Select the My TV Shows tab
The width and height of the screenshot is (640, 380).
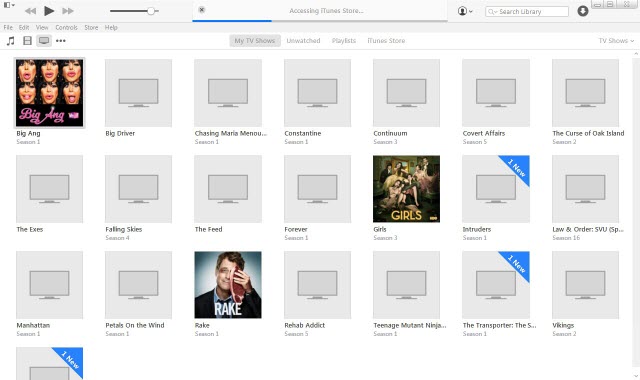[x=255, y=40]
